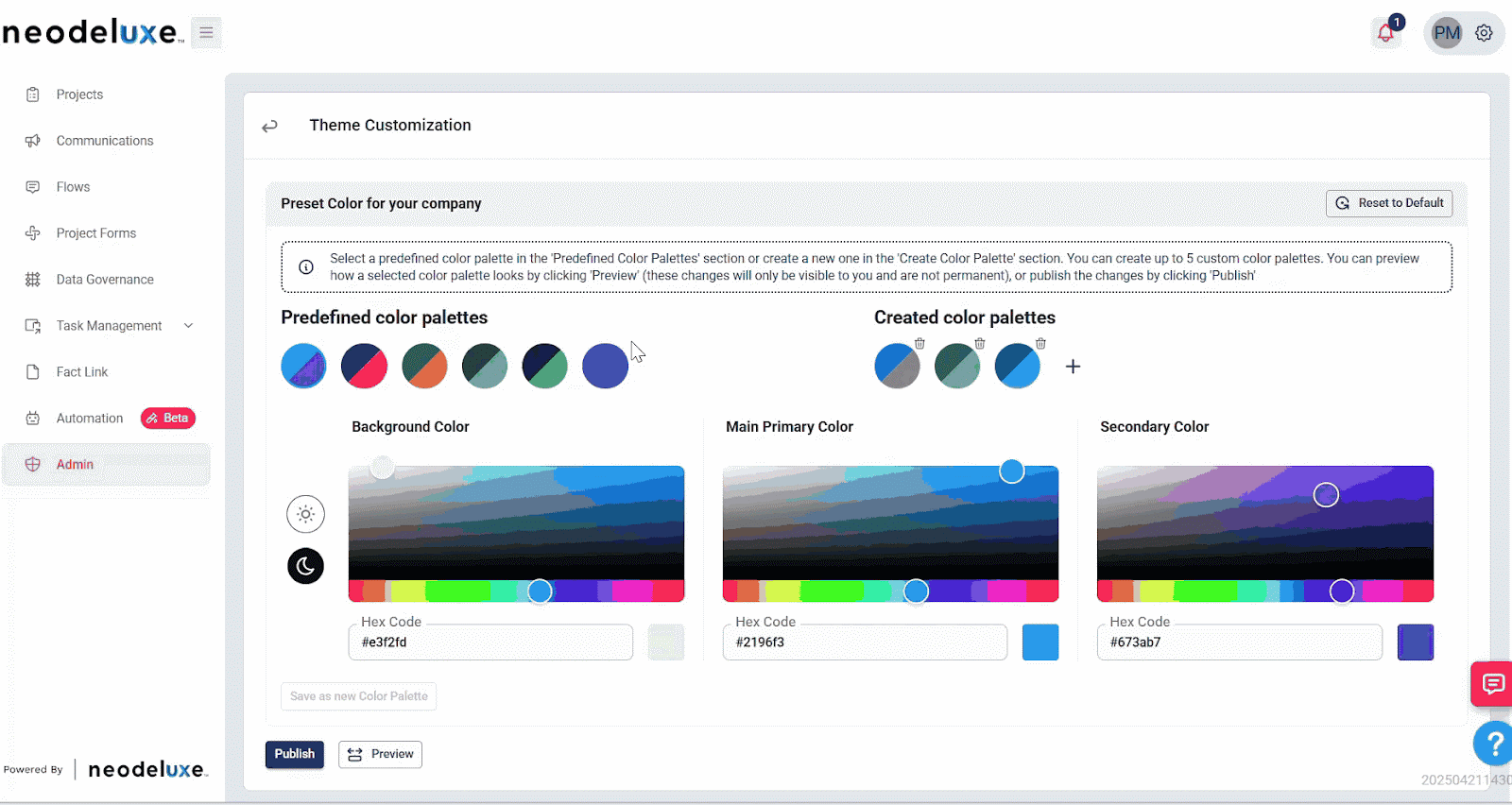Switch to dark mode moon toggle
Image resolution: width=1512 pixels, height=805 pixels.
click(x=305, y=566)
